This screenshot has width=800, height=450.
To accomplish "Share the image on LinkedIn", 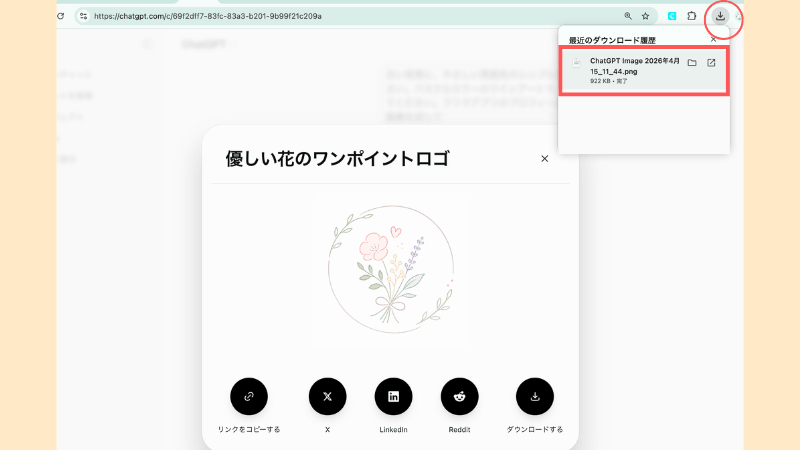I will (393, 396).
